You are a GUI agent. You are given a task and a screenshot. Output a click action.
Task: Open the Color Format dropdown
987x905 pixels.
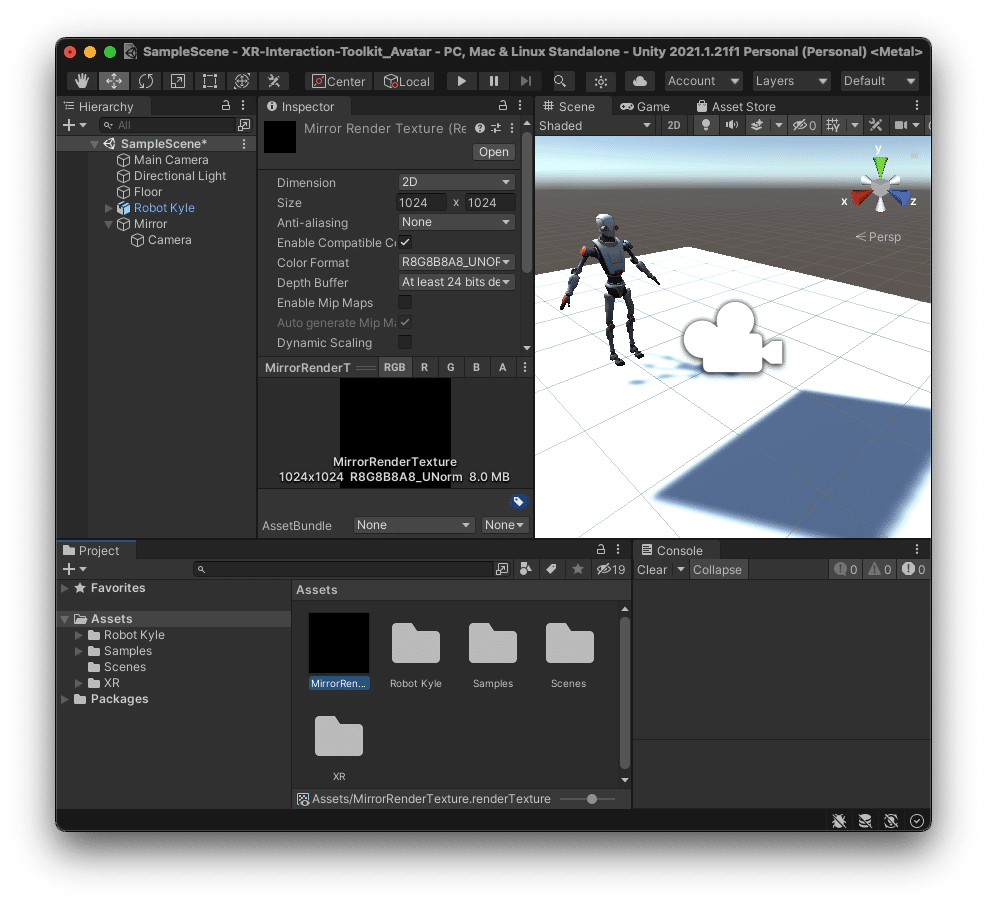pyautogui.click(x=456, y=262)
